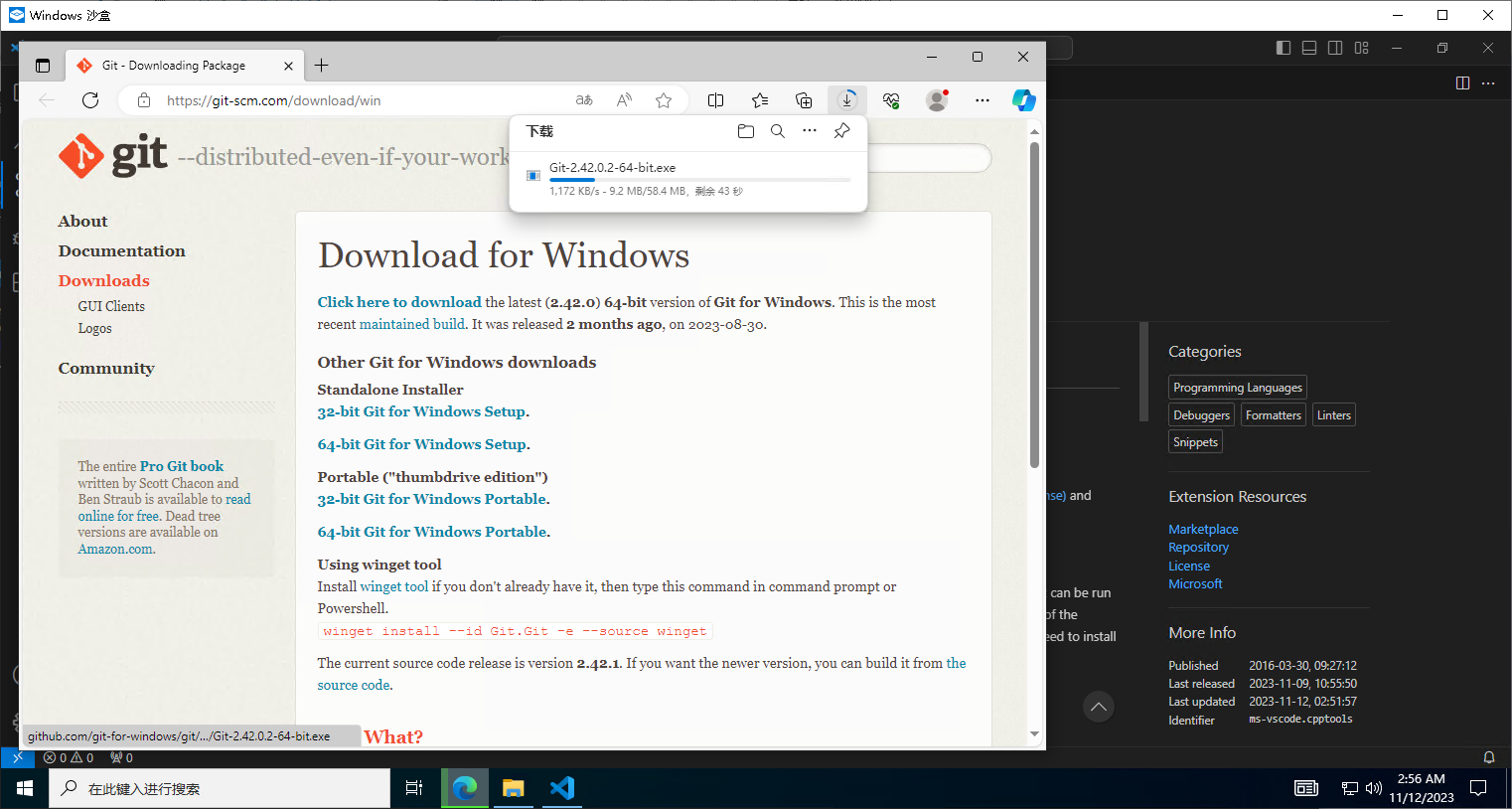The width and height of the screenshot is (1512, 809).
Task: Click the Git-2.42.0.2-64-bit.exe download item
Action: 688,179
